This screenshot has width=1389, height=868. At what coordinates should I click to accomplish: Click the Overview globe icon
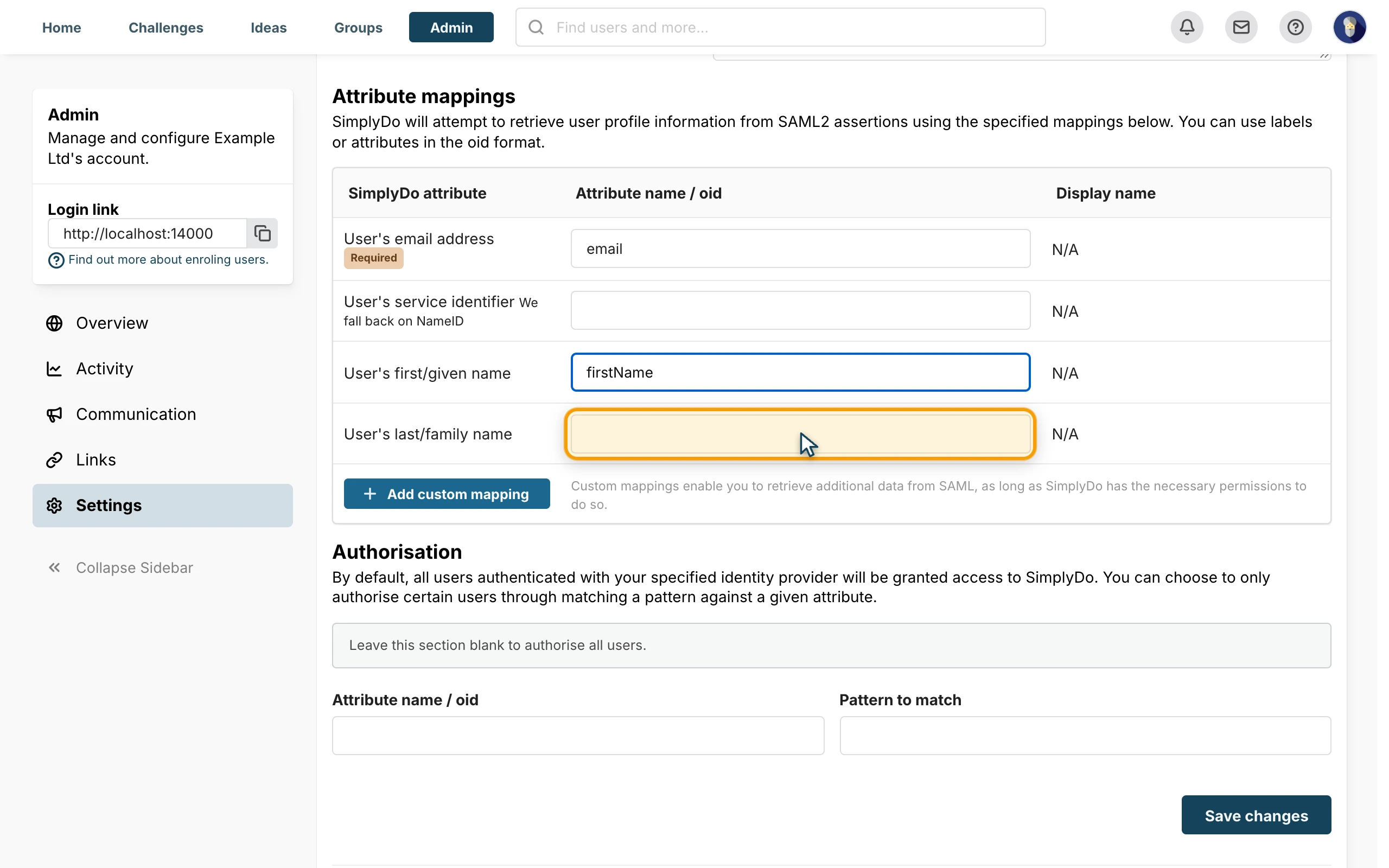coord(54,323)
